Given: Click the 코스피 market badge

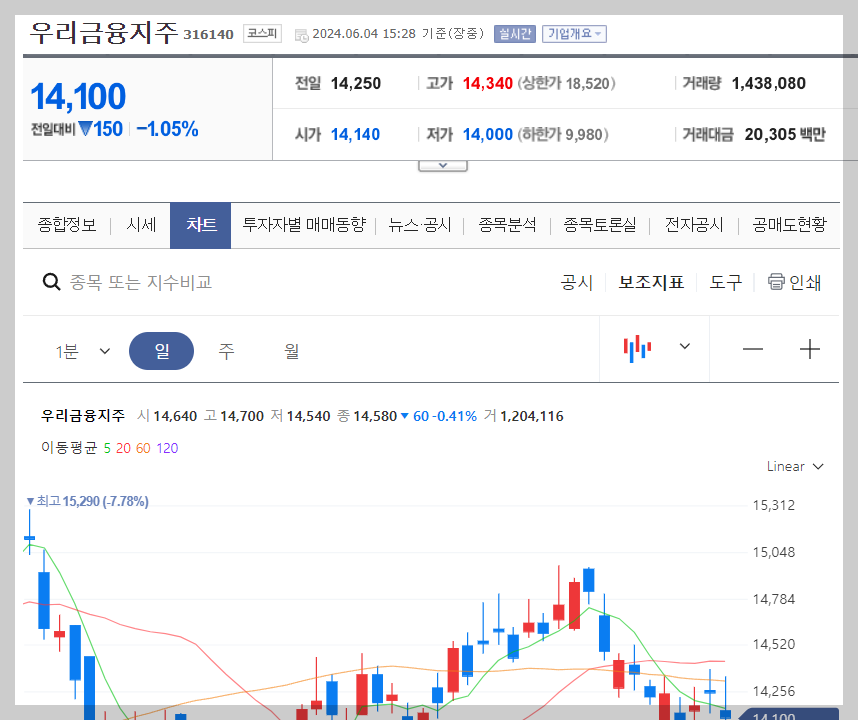Looking at the screenshot, I should (x=262, y=33).
